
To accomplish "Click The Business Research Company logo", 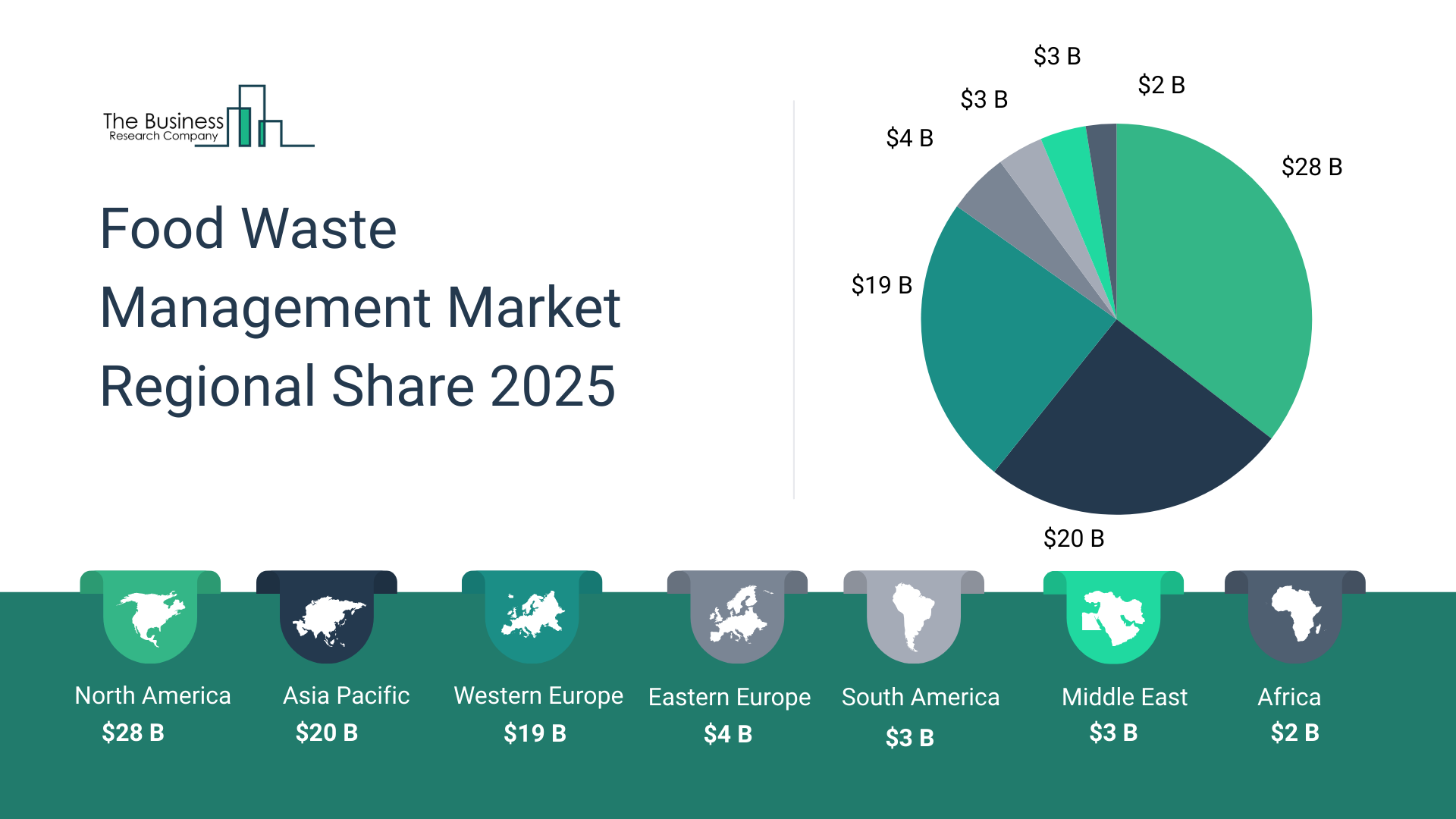I will click(x=208, y=118).
